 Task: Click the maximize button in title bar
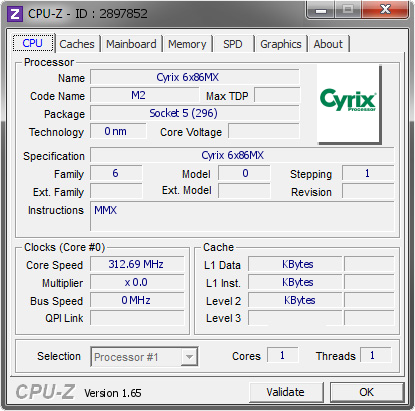348,10
